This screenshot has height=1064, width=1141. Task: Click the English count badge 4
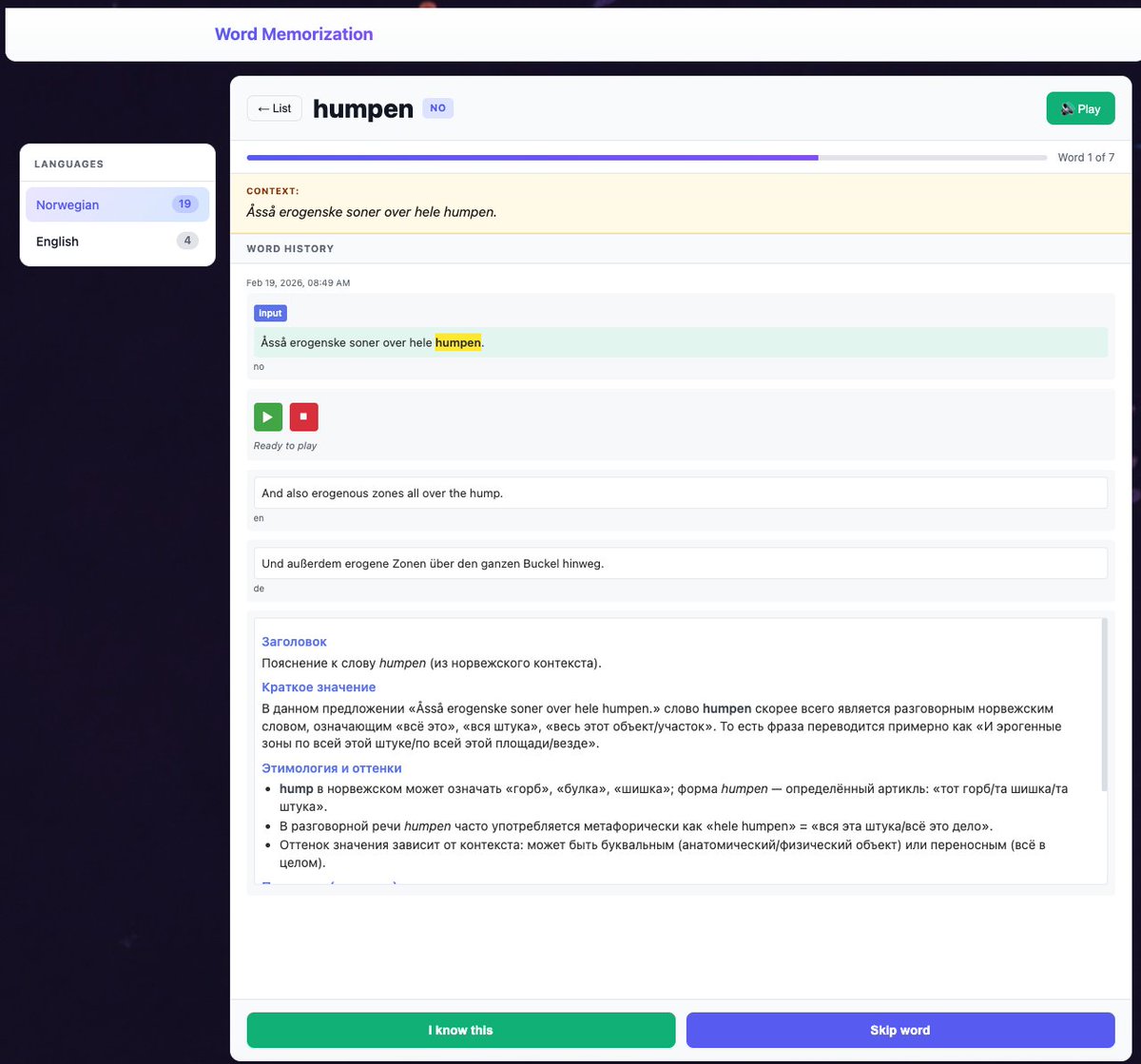[187, 241]
